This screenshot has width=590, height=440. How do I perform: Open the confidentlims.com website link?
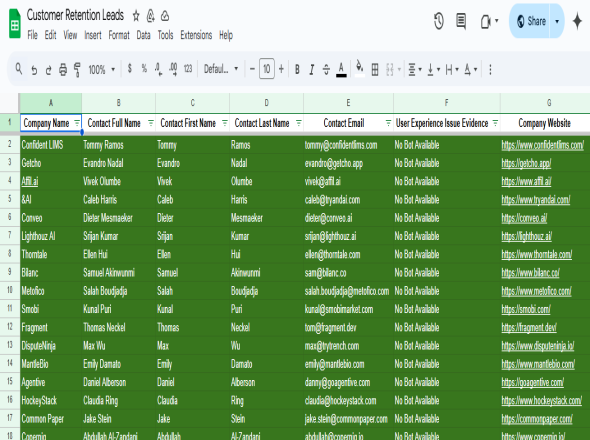point(542,145)
